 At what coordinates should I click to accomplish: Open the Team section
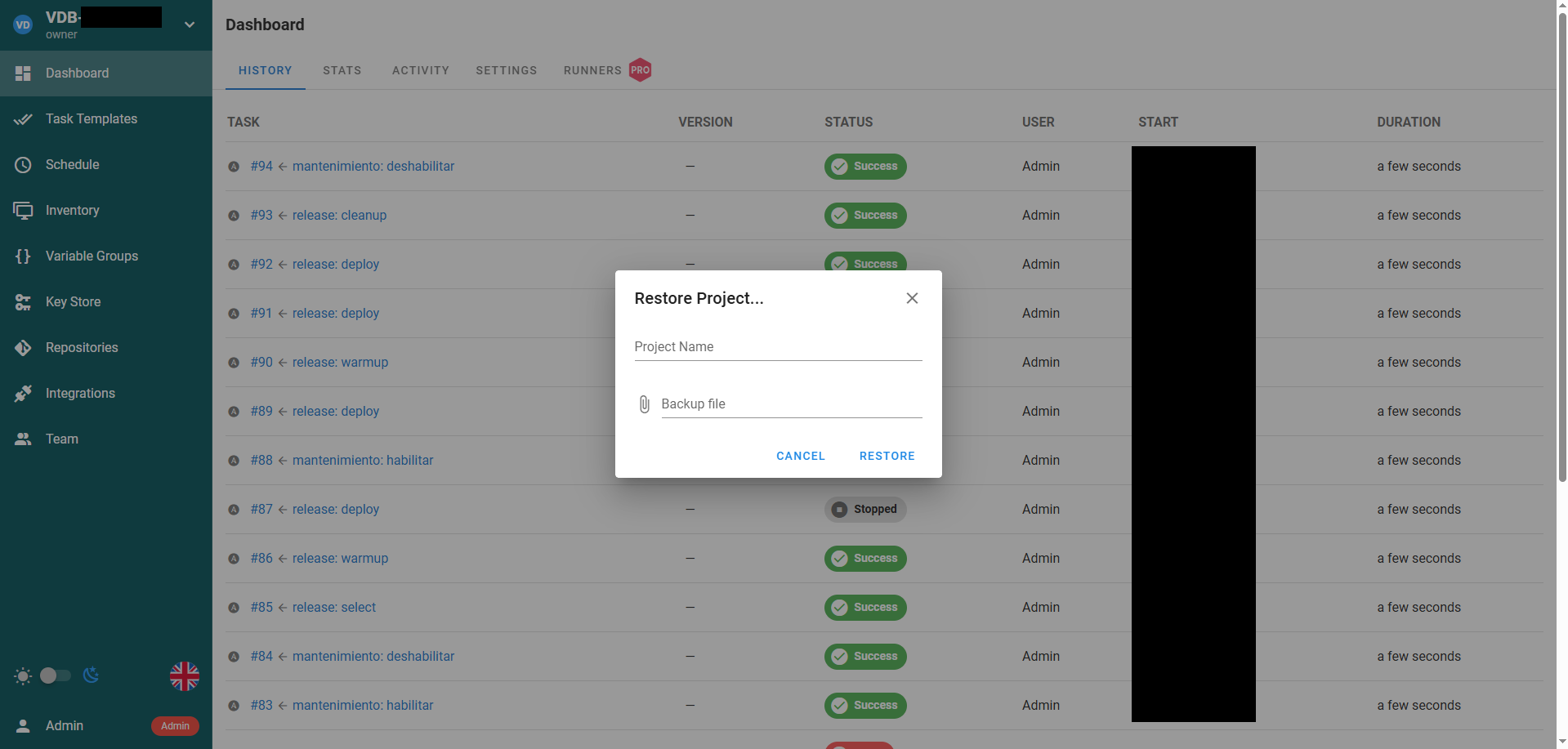click(x=61, y=439)
